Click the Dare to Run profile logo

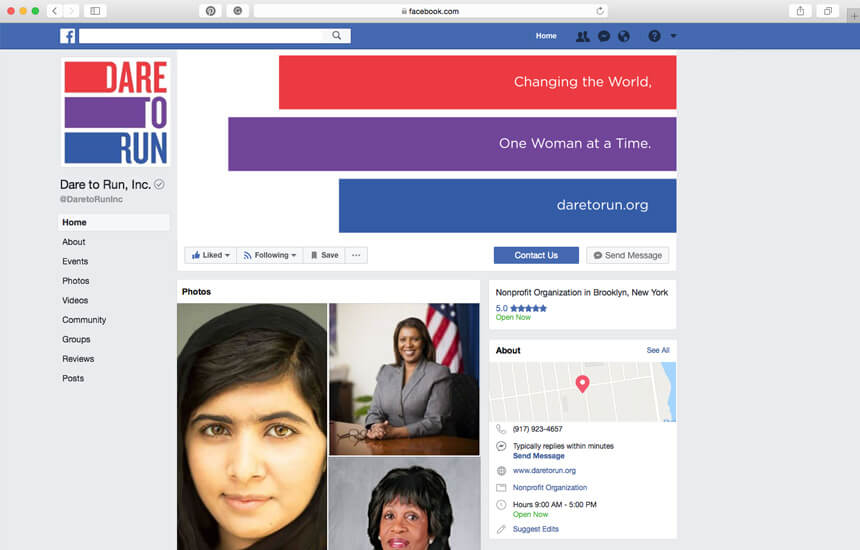pos(116,112)
